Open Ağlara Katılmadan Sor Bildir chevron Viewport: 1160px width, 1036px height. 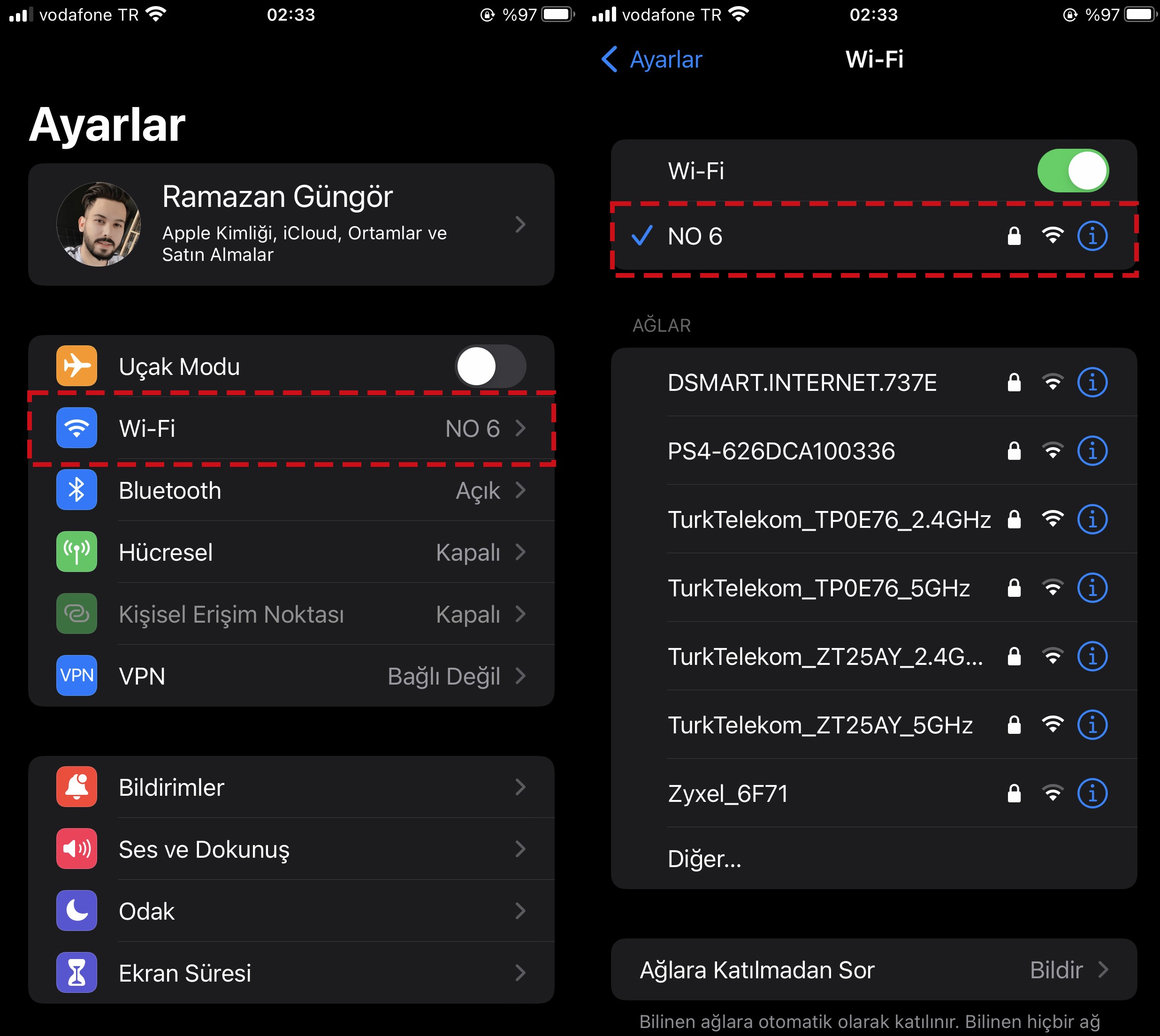(x=1102, y=969)
